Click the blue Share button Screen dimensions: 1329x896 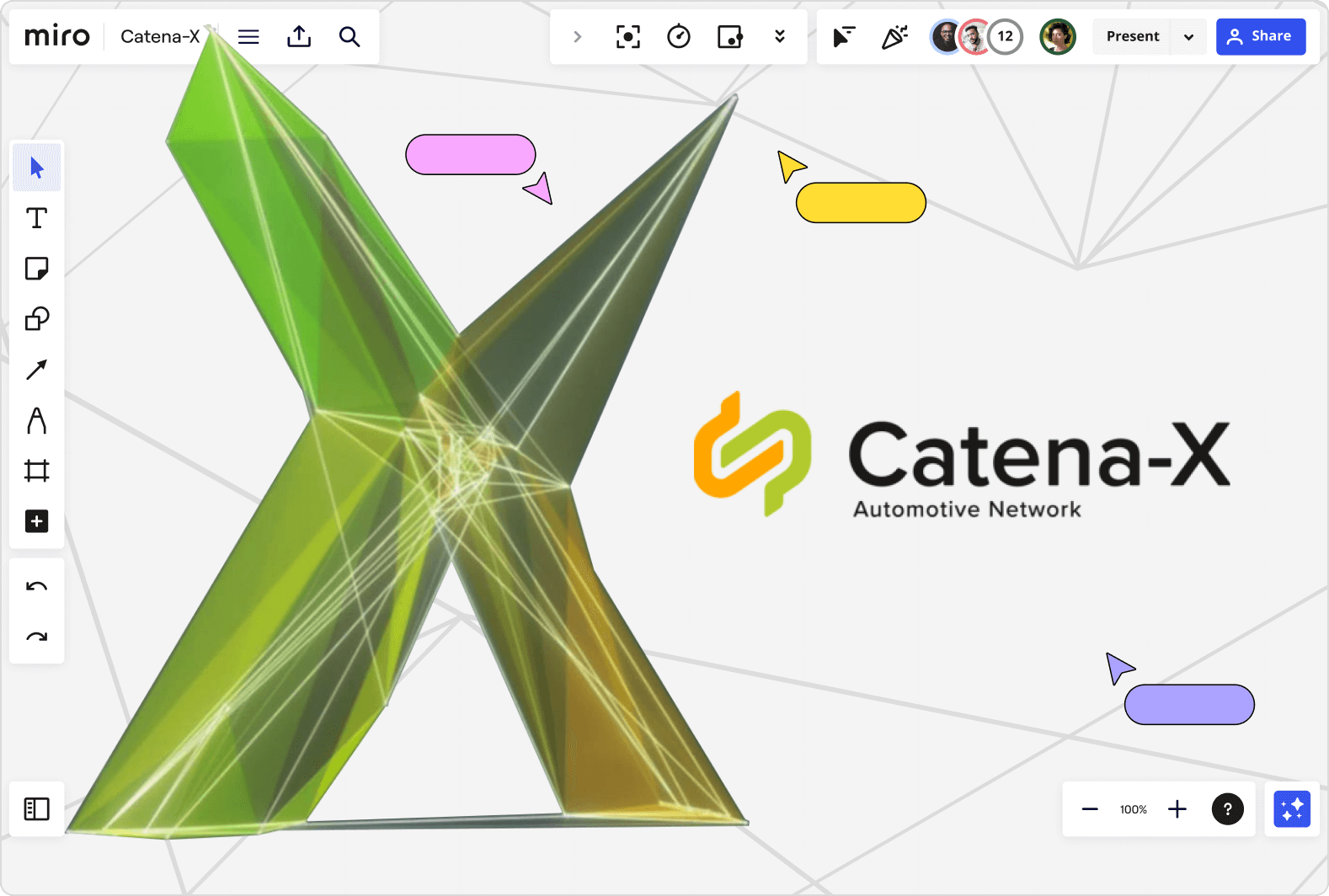(1261, 37)
